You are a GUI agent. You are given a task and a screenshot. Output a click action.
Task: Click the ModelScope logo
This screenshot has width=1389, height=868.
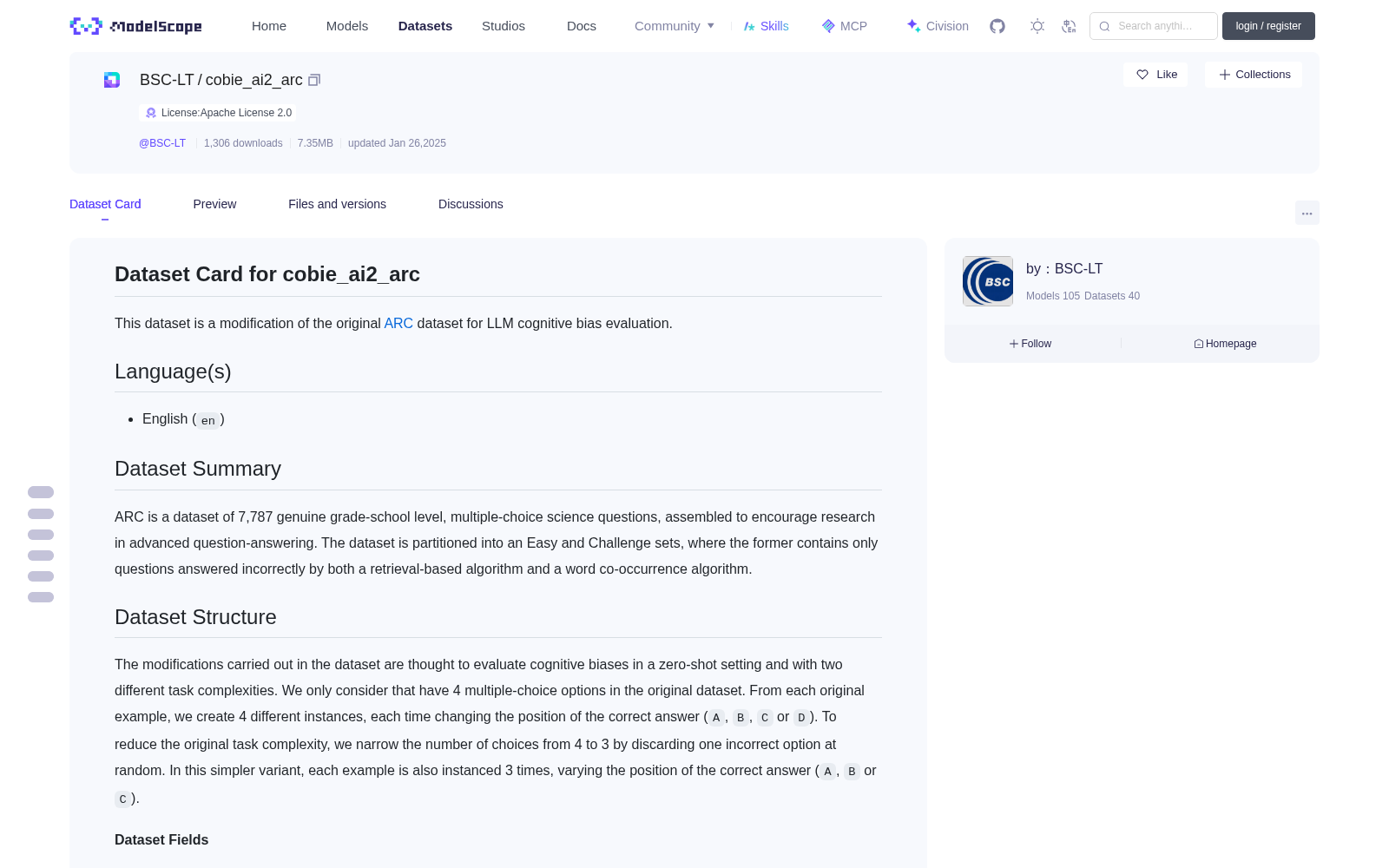(x=136, y=26)
